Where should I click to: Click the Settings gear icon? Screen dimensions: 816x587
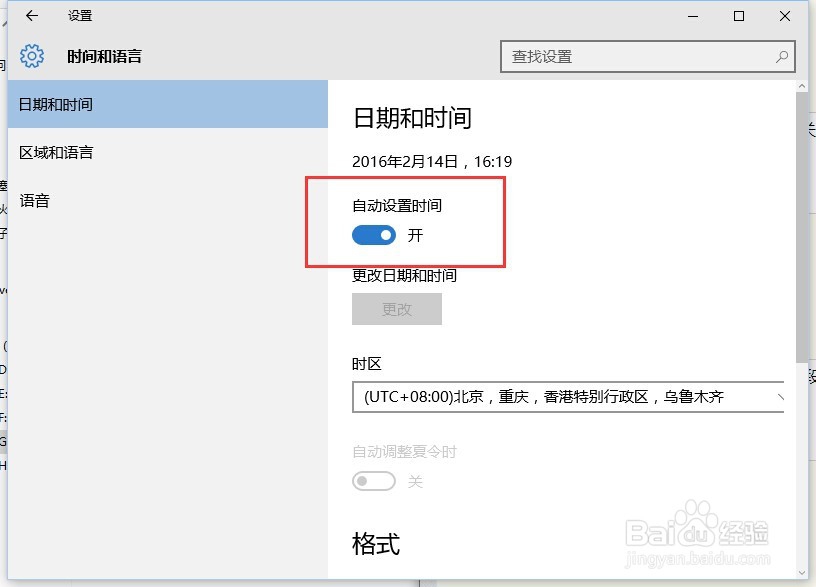click(32, 55)
